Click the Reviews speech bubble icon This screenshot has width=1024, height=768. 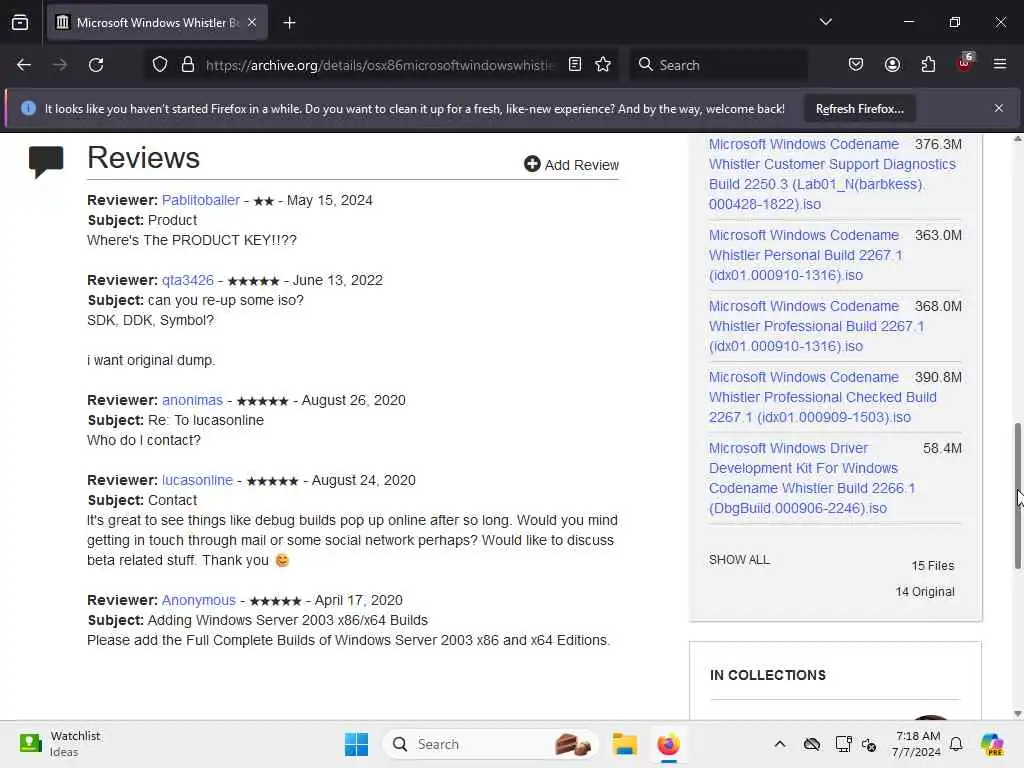coord(46,161)
